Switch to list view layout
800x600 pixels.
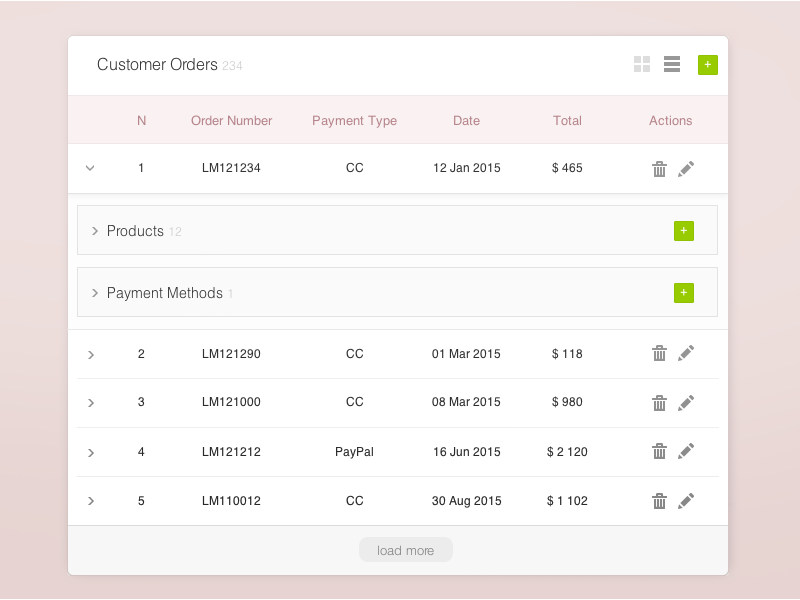point(671,64)
